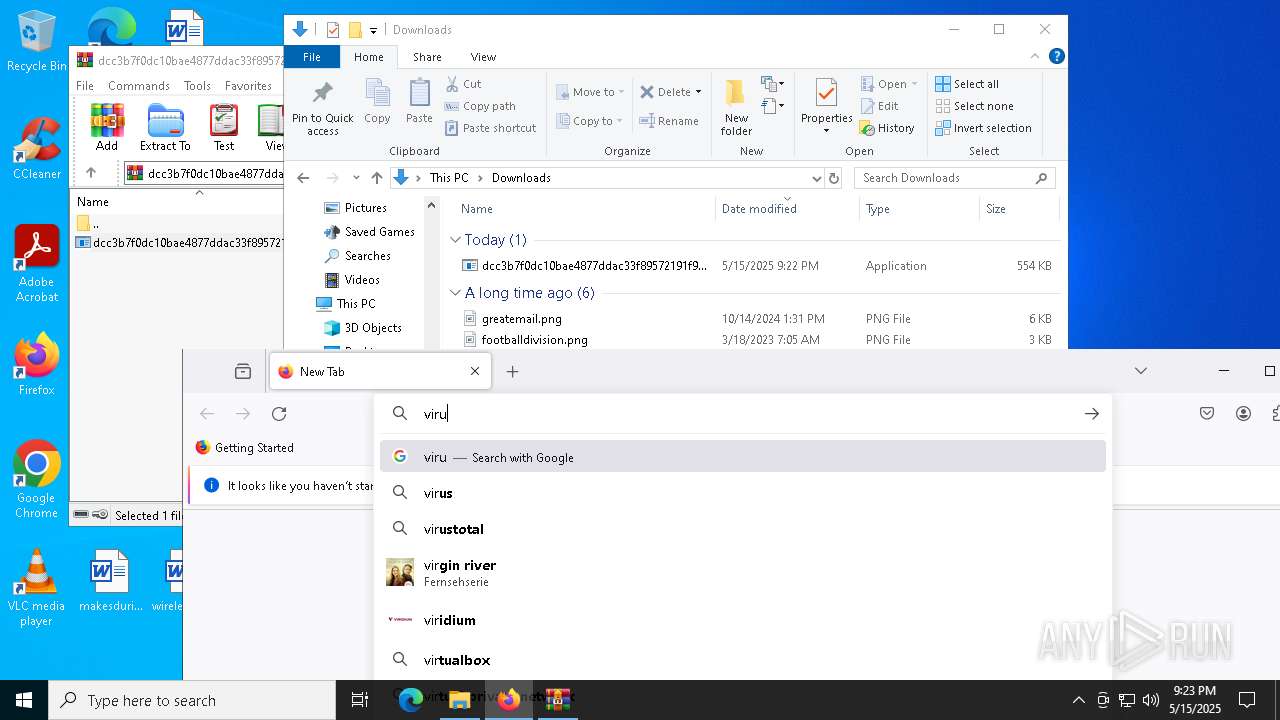The height and width of the screenshot is (720, 1280).
Task: Select virustotal search suggestion
Action: pyautogui.click(x=743, y=529)
